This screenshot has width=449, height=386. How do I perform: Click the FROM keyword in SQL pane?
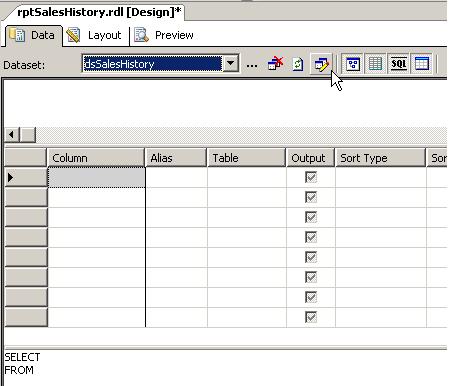[x=19, y=370]
